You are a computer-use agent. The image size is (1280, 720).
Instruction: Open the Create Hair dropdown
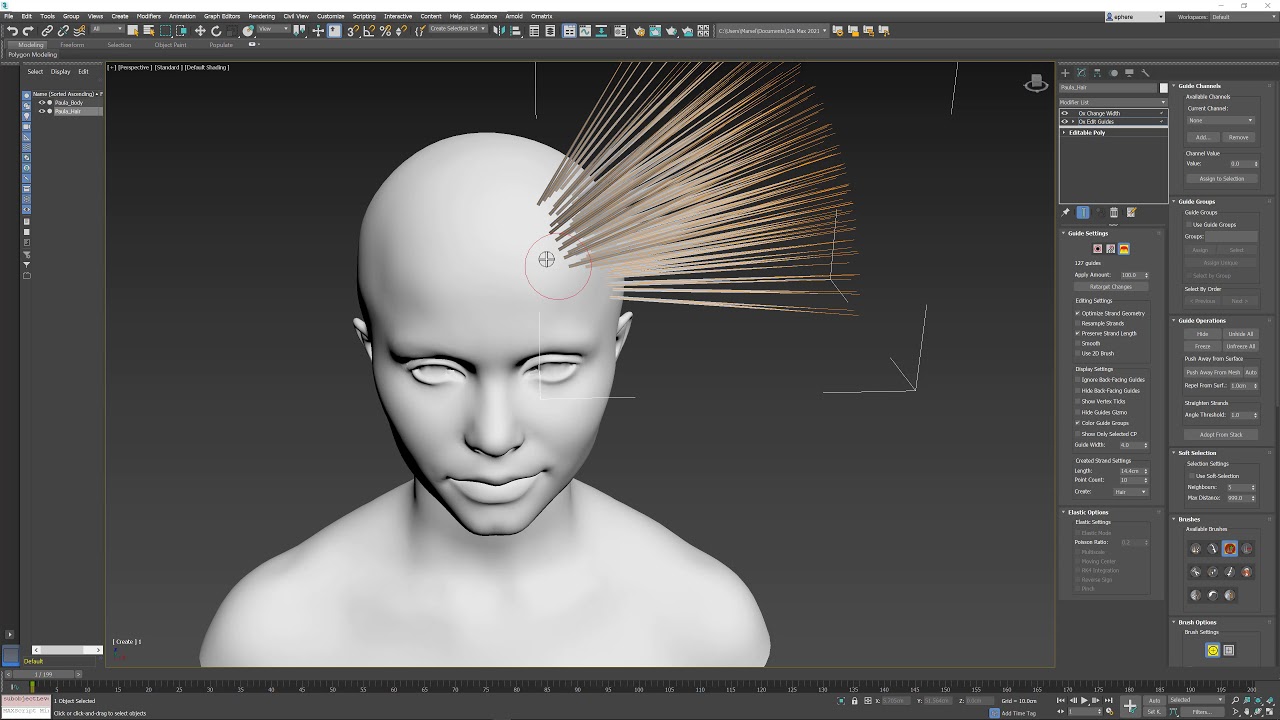(x=1131, y=492)
